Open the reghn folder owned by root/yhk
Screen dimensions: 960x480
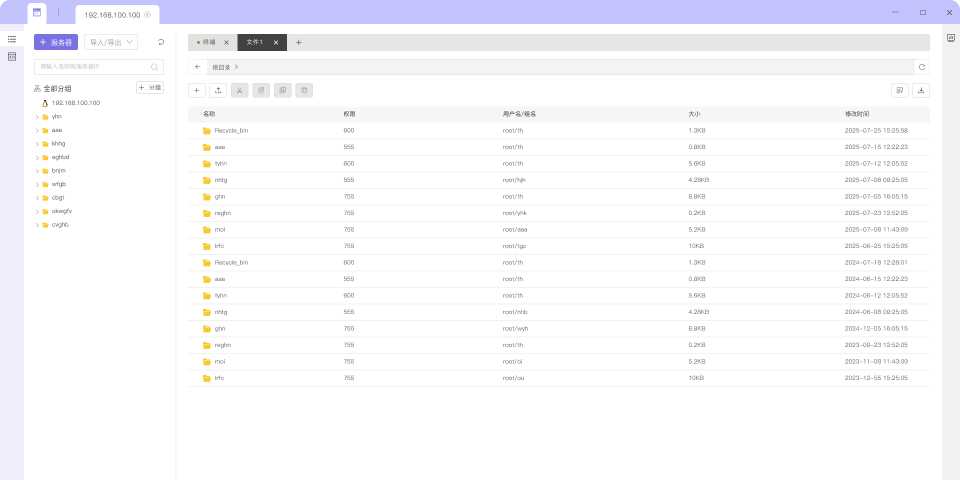[223, 213]
